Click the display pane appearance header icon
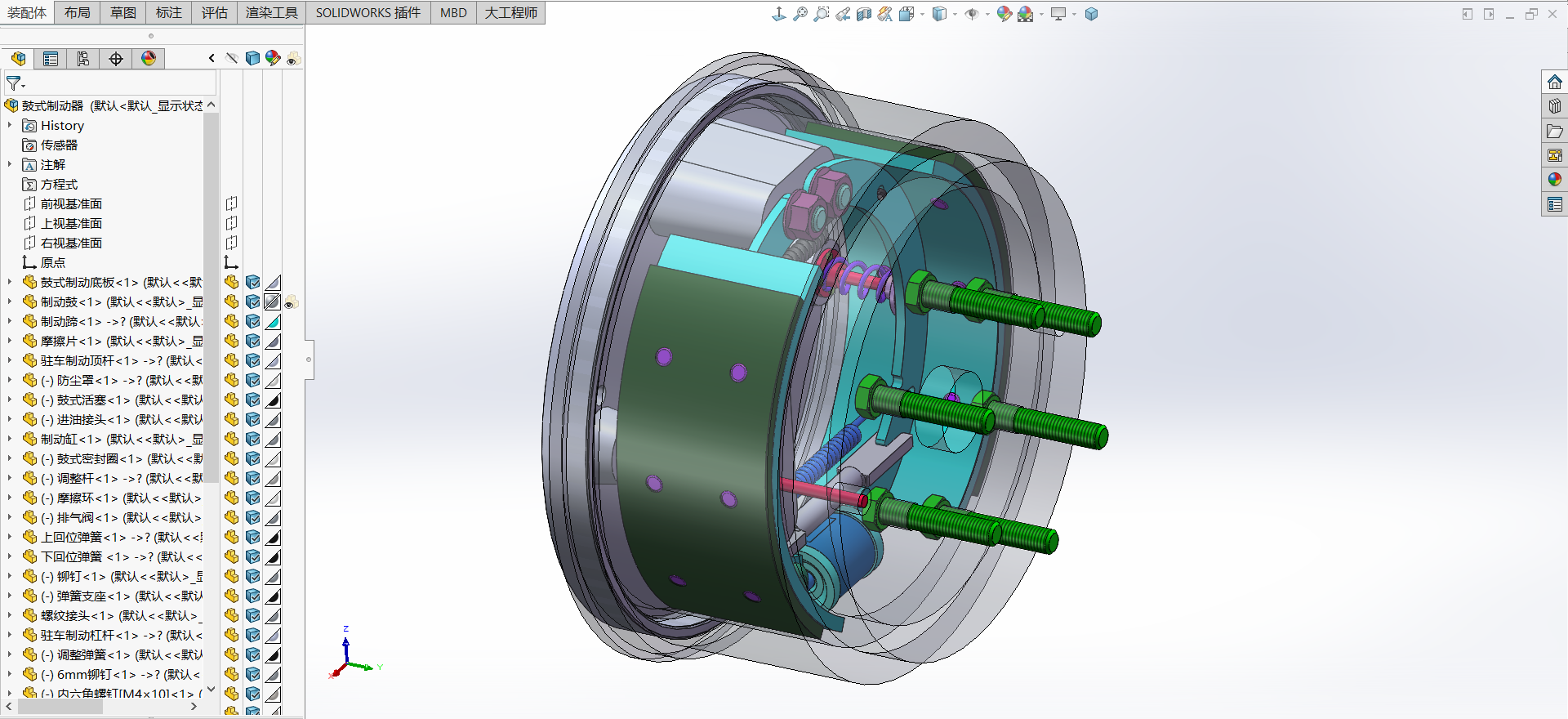1568x719 pixels. click(x=273, y=58)
